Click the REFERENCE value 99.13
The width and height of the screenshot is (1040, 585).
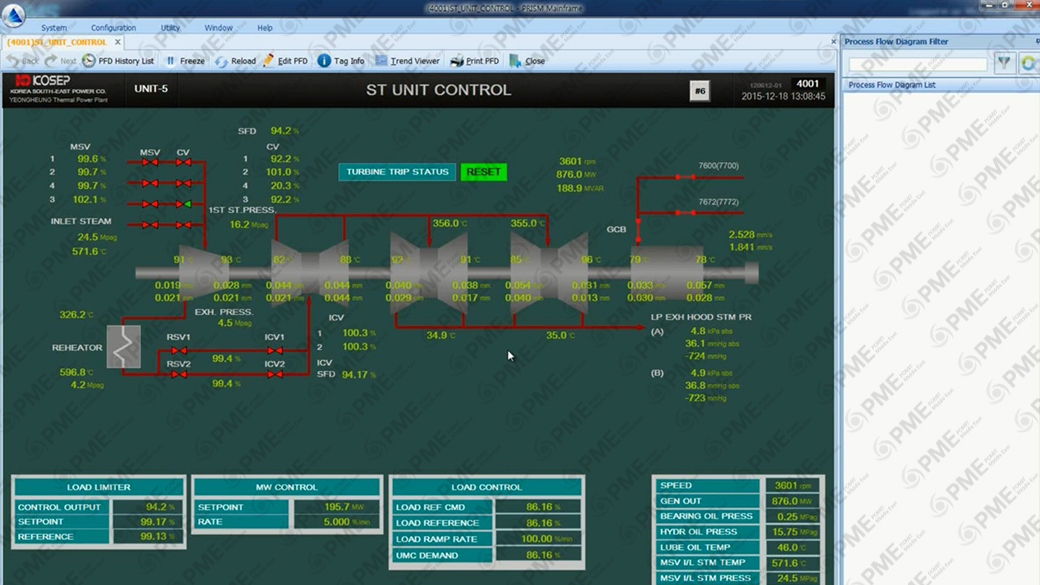[153, 537]
